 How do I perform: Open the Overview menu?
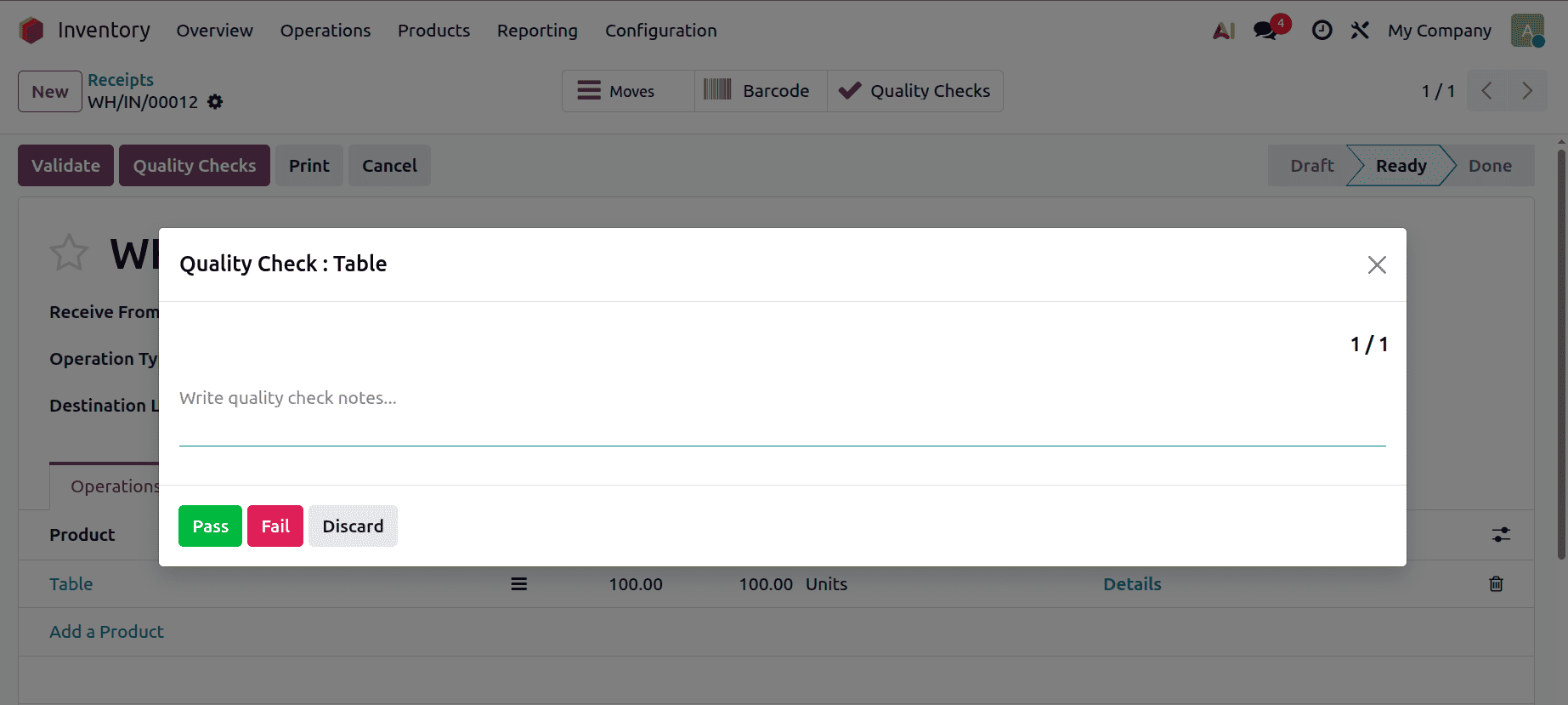tap(215, 31)
